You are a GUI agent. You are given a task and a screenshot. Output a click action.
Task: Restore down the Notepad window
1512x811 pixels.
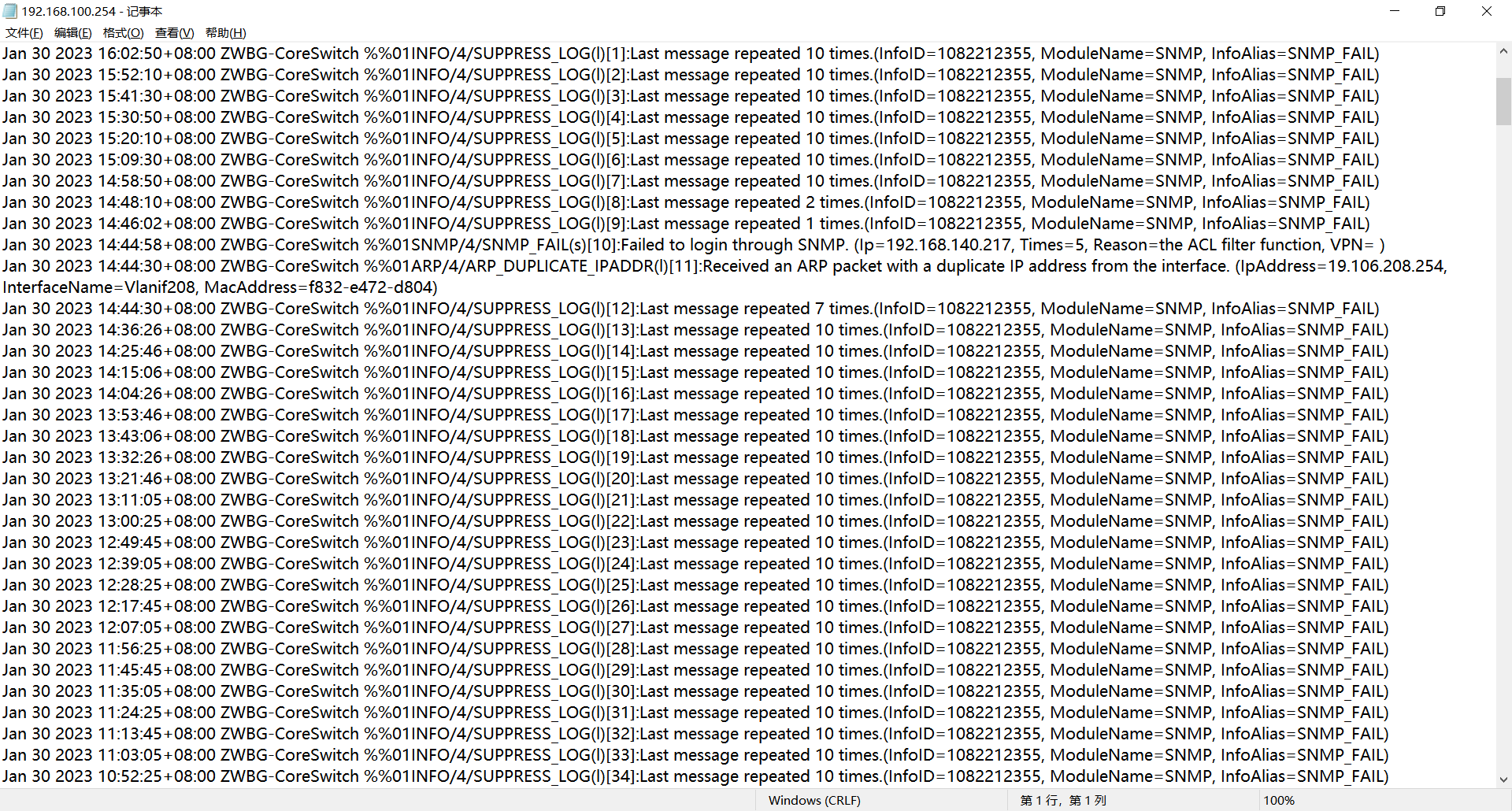(x=1440, y=11)
